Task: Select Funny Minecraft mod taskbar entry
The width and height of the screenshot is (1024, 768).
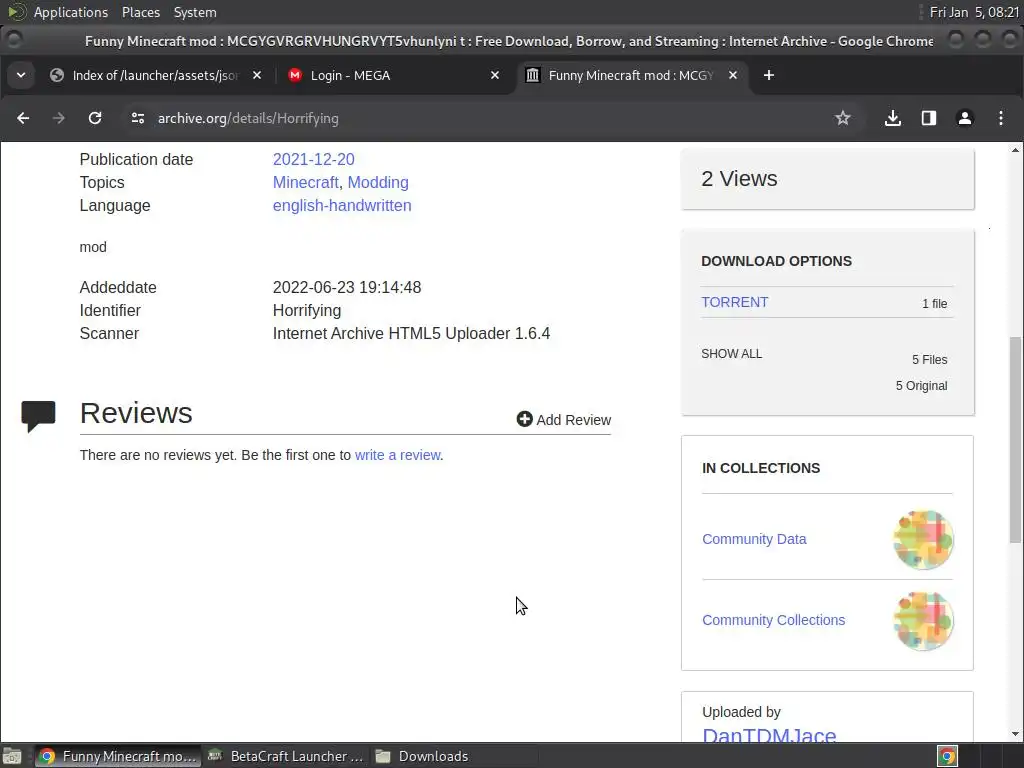Action: (117, 756)
